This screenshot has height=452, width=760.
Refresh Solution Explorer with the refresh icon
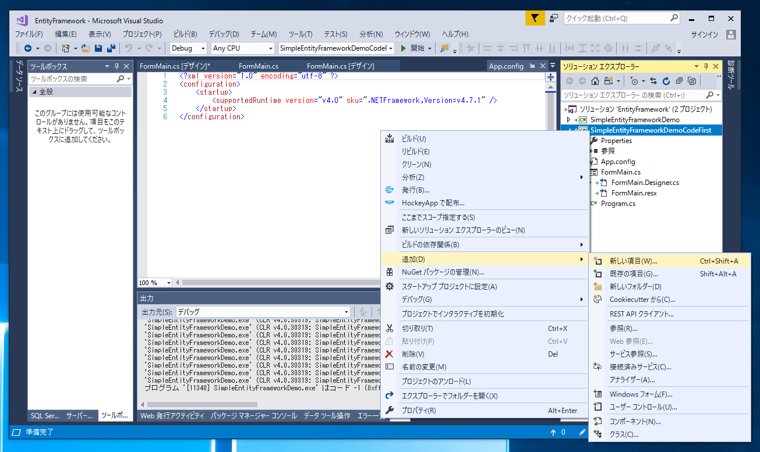(666, 81)
